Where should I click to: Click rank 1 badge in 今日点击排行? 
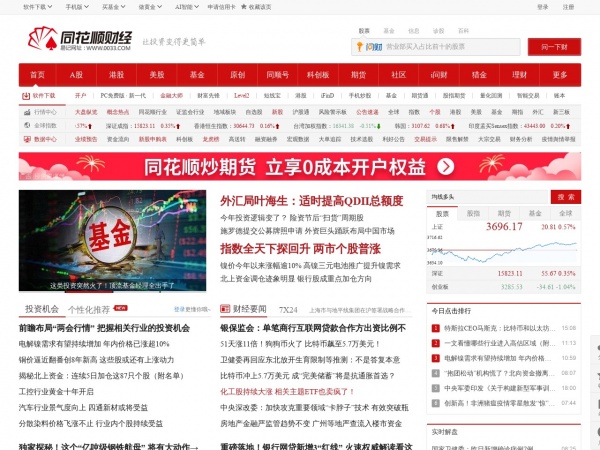point(435,328)
